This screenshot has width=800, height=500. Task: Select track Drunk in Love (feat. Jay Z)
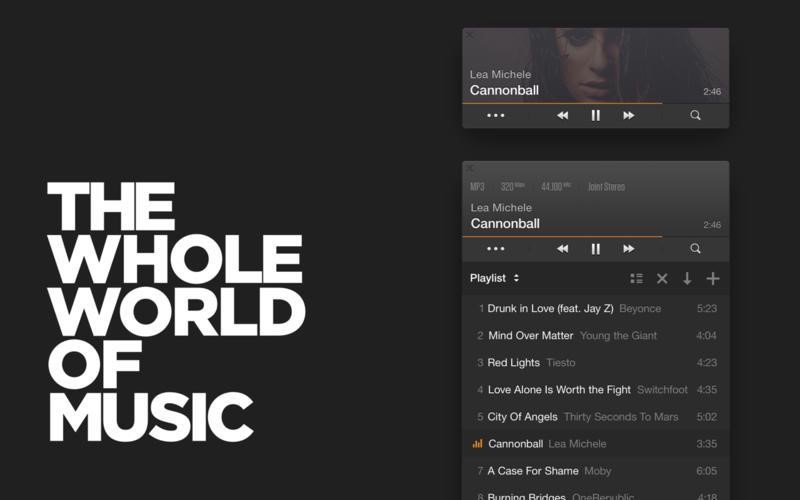point(595,308)
